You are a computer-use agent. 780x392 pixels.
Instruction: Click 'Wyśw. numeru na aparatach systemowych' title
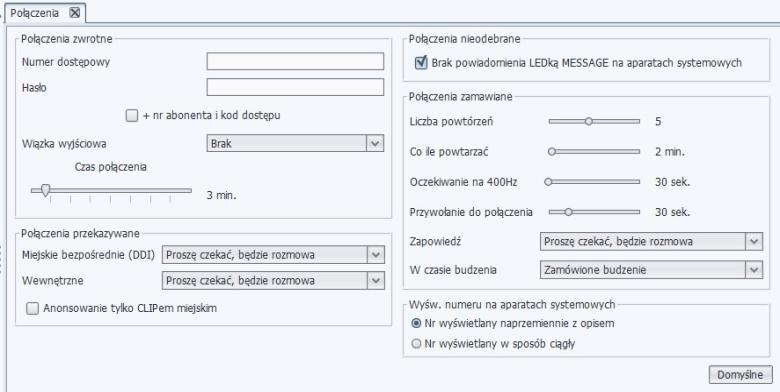tap(512, 304)
